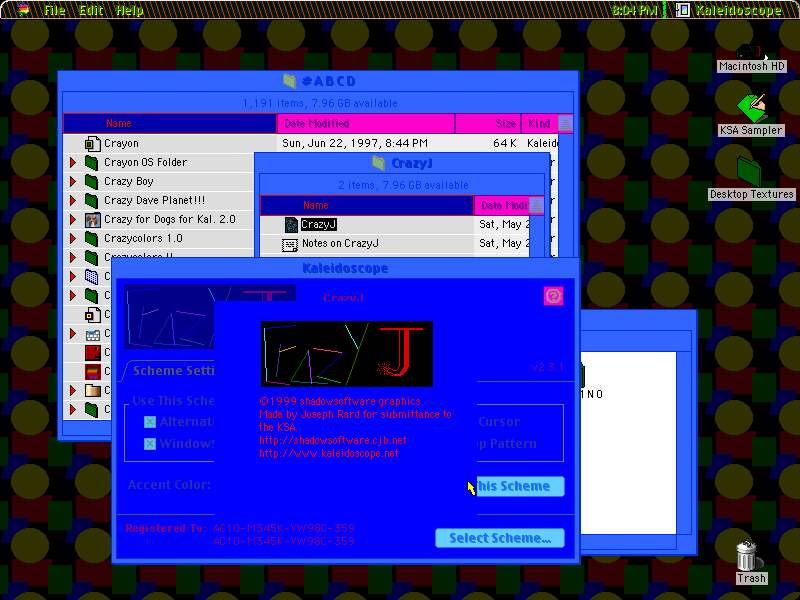Toggle the Window... checkbox in Kaleidoscope

point(149,443)
